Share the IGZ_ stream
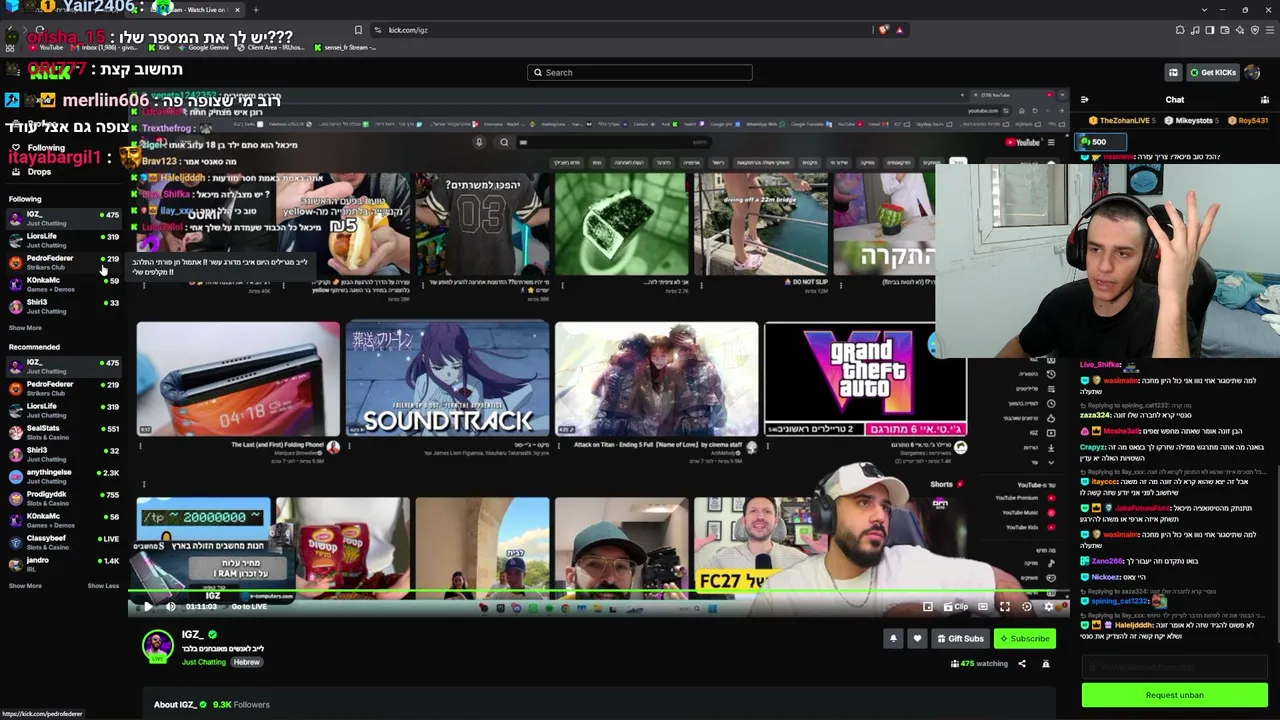 point(1021,664)
